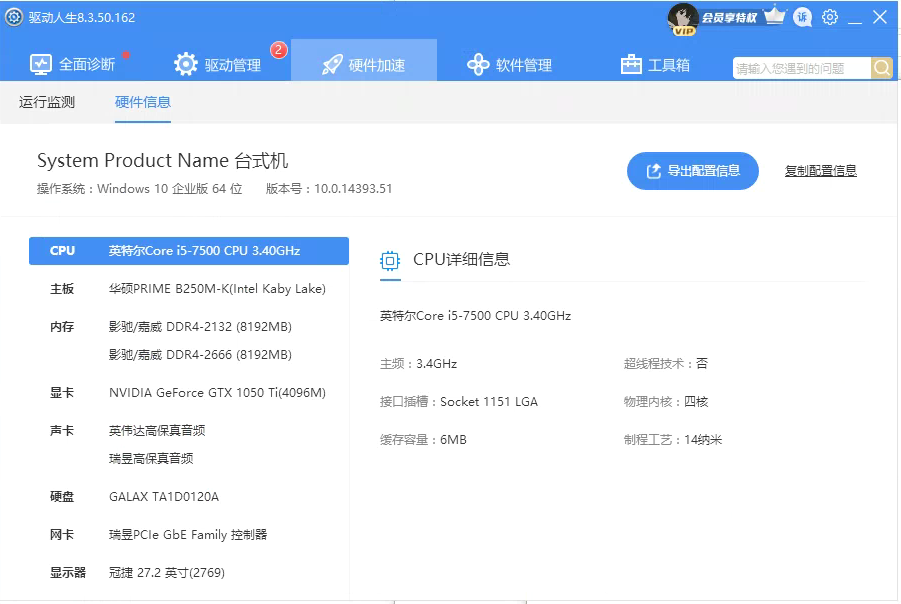901x604 pixels.
Task: Click the 操作系统 Windows 10 企业版 text
Action: point(140,188)
